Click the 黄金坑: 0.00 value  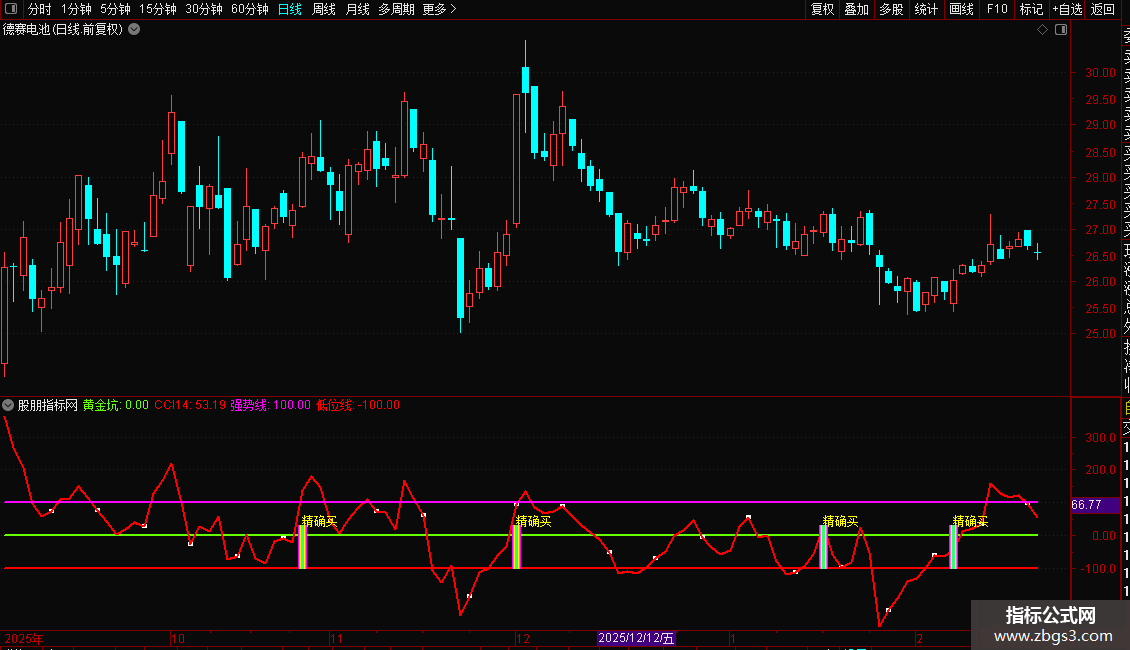[x=115, y=405]
